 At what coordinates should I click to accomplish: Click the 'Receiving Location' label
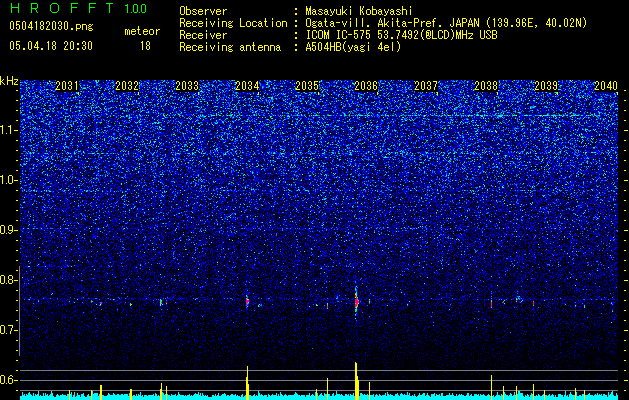point(233,23)
